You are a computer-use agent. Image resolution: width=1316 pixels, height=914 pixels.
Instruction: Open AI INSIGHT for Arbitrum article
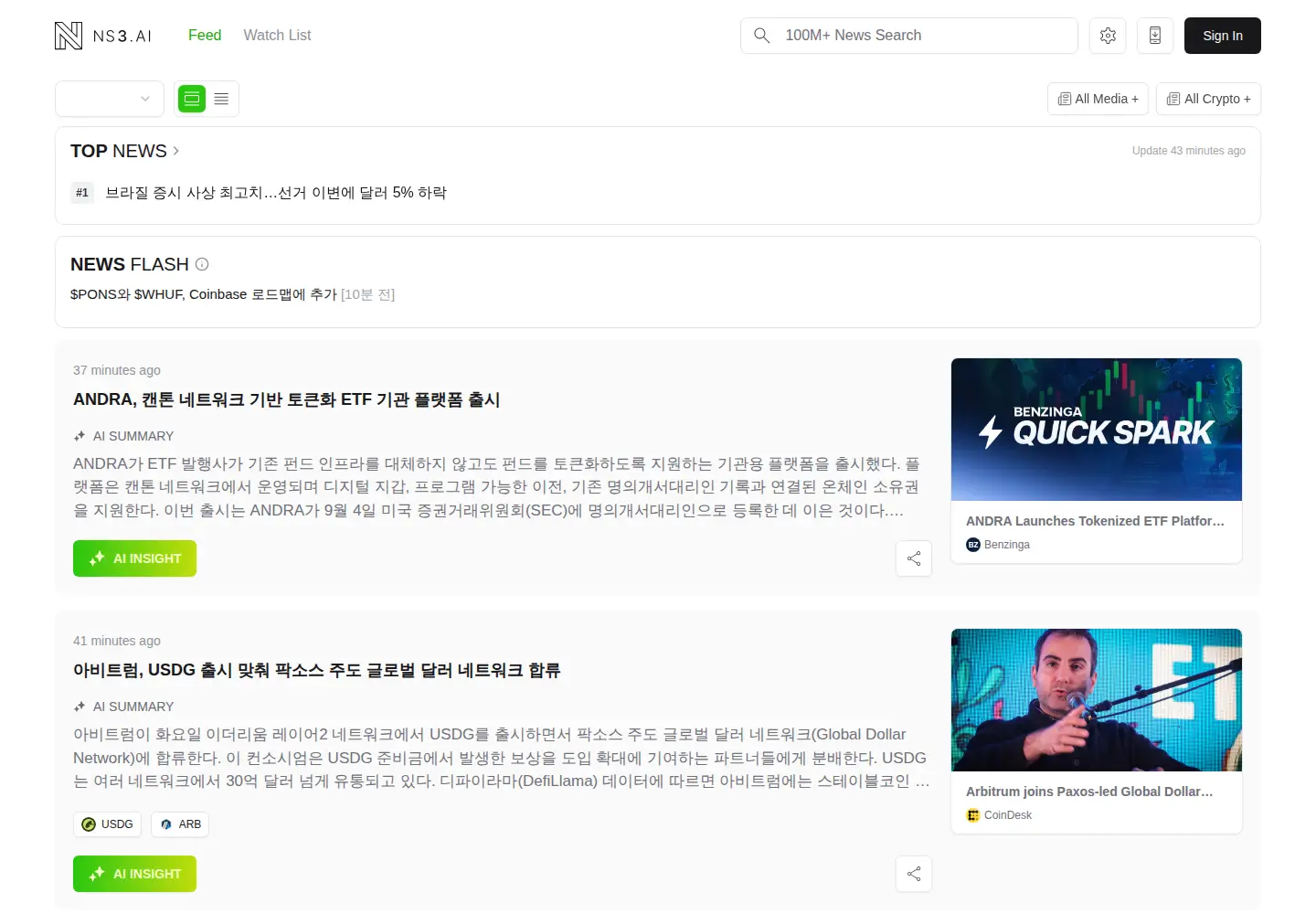tap(134, 874)
